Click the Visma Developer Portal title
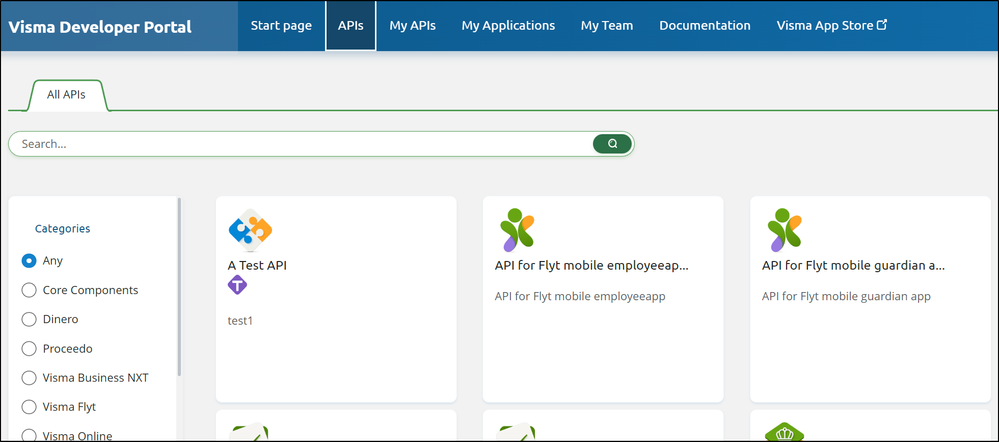 pos(100,27)
